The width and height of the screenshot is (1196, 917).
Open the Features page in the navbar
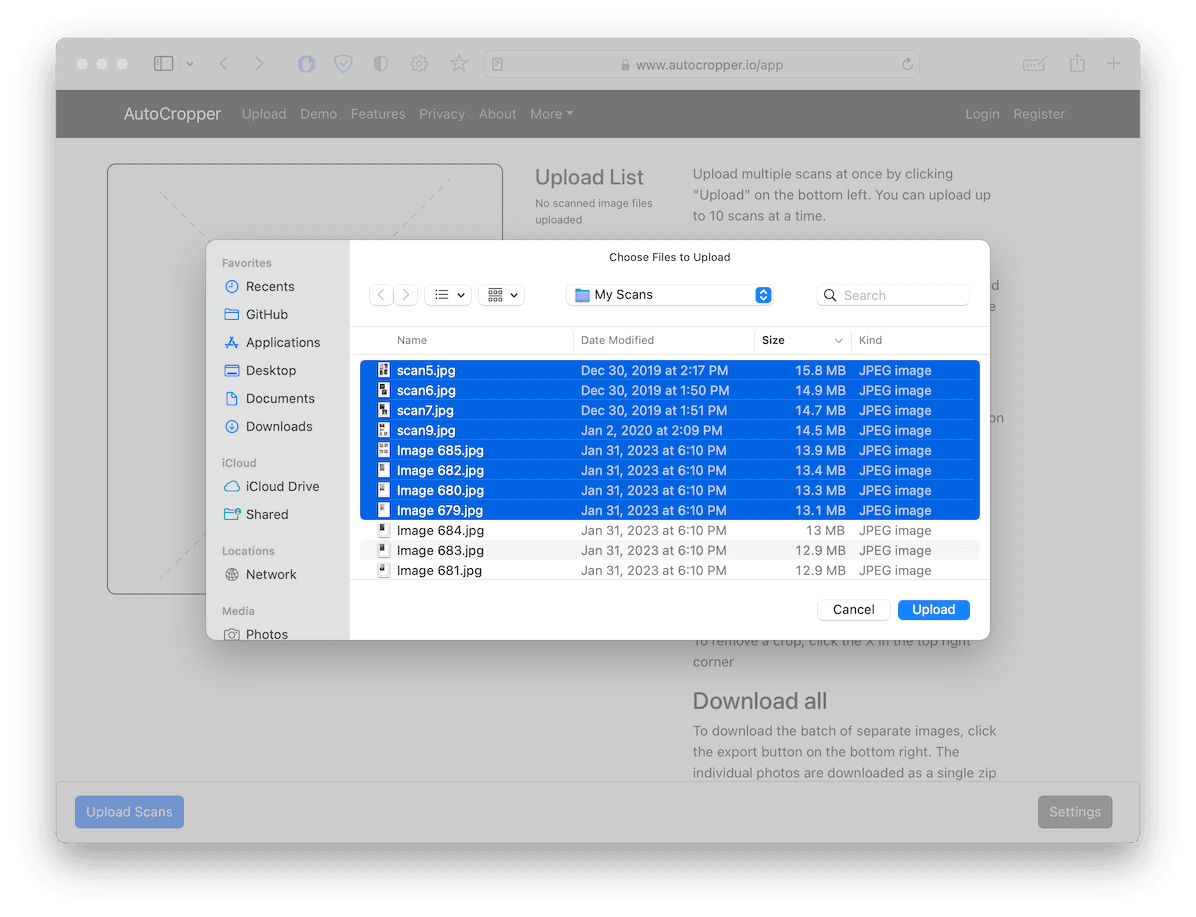click(378, 114)
